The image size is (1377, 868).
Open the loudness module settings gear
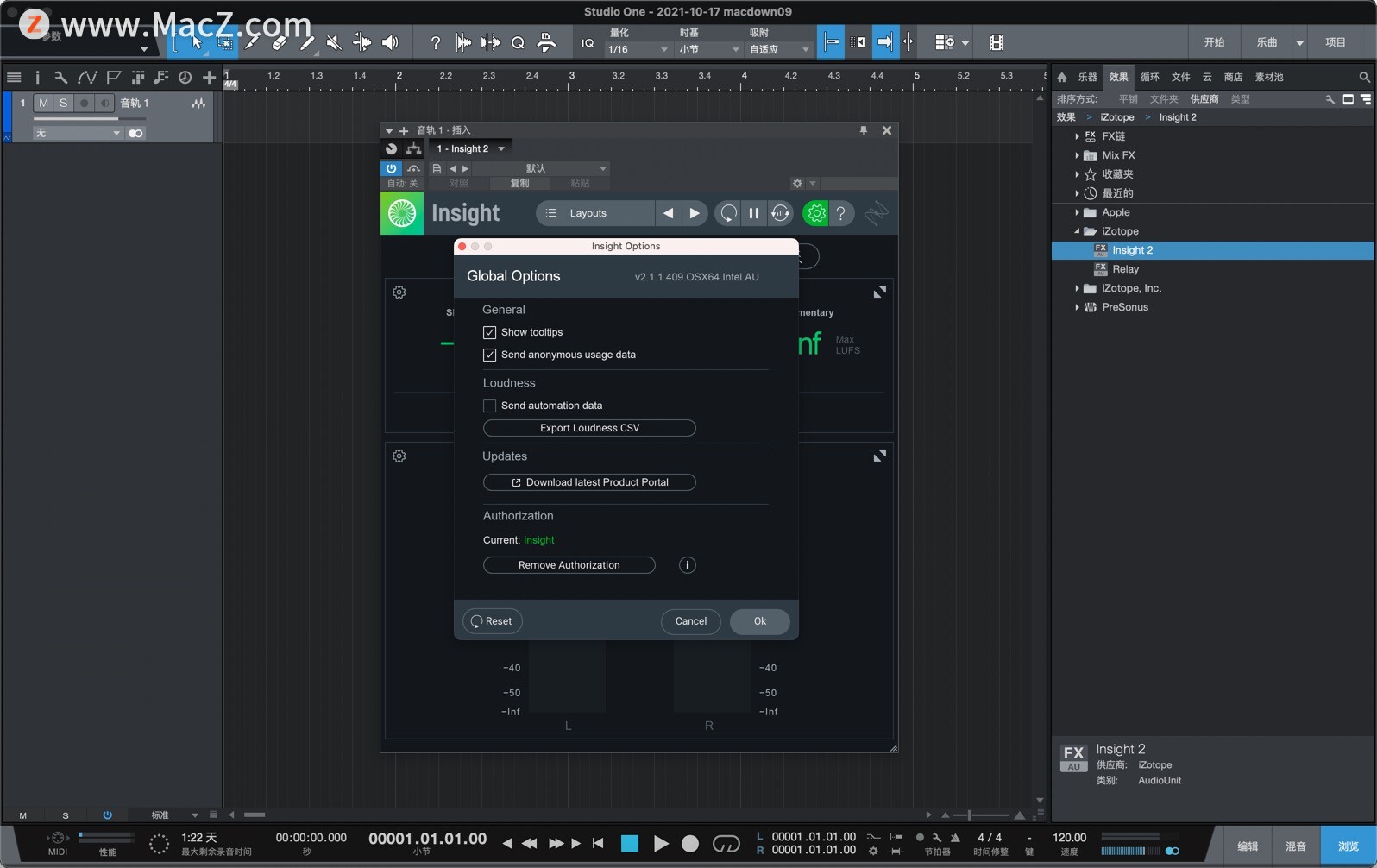click(399, 292)
